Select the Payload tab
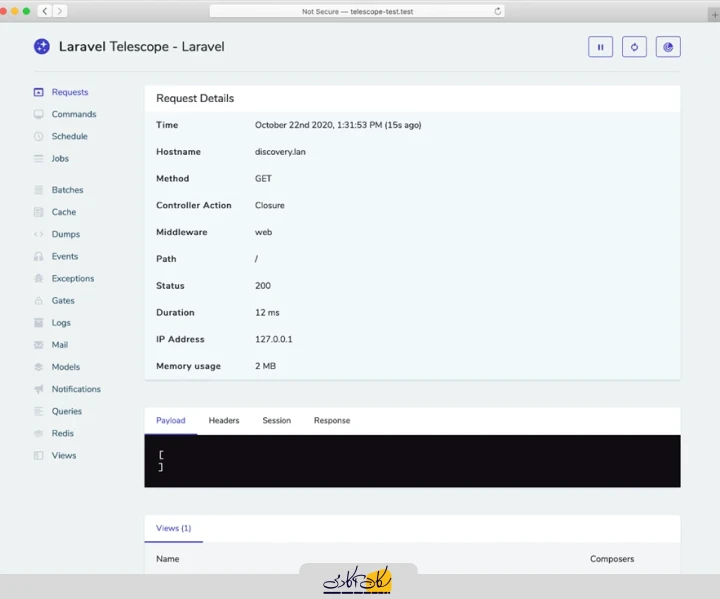 [x=171, y=420]
